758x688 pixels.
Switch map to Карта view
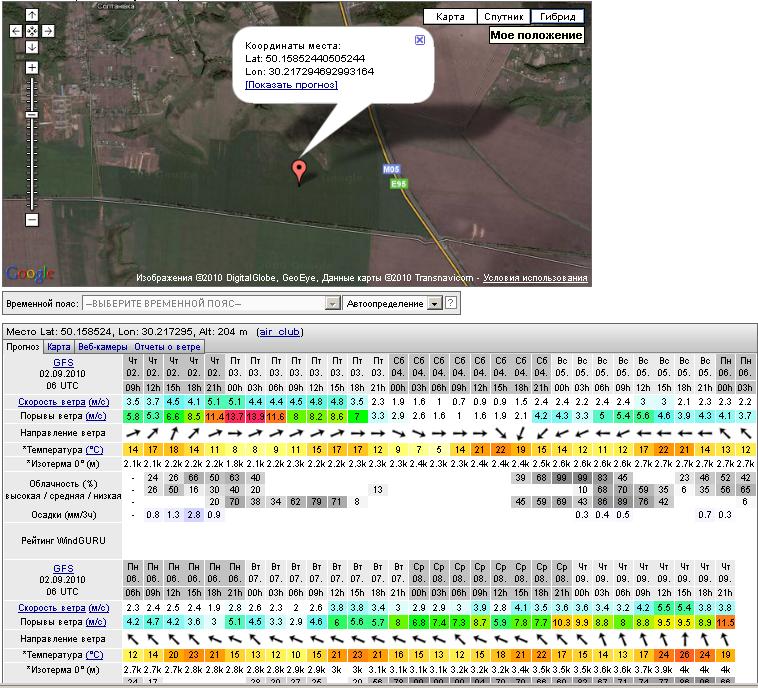449,17
